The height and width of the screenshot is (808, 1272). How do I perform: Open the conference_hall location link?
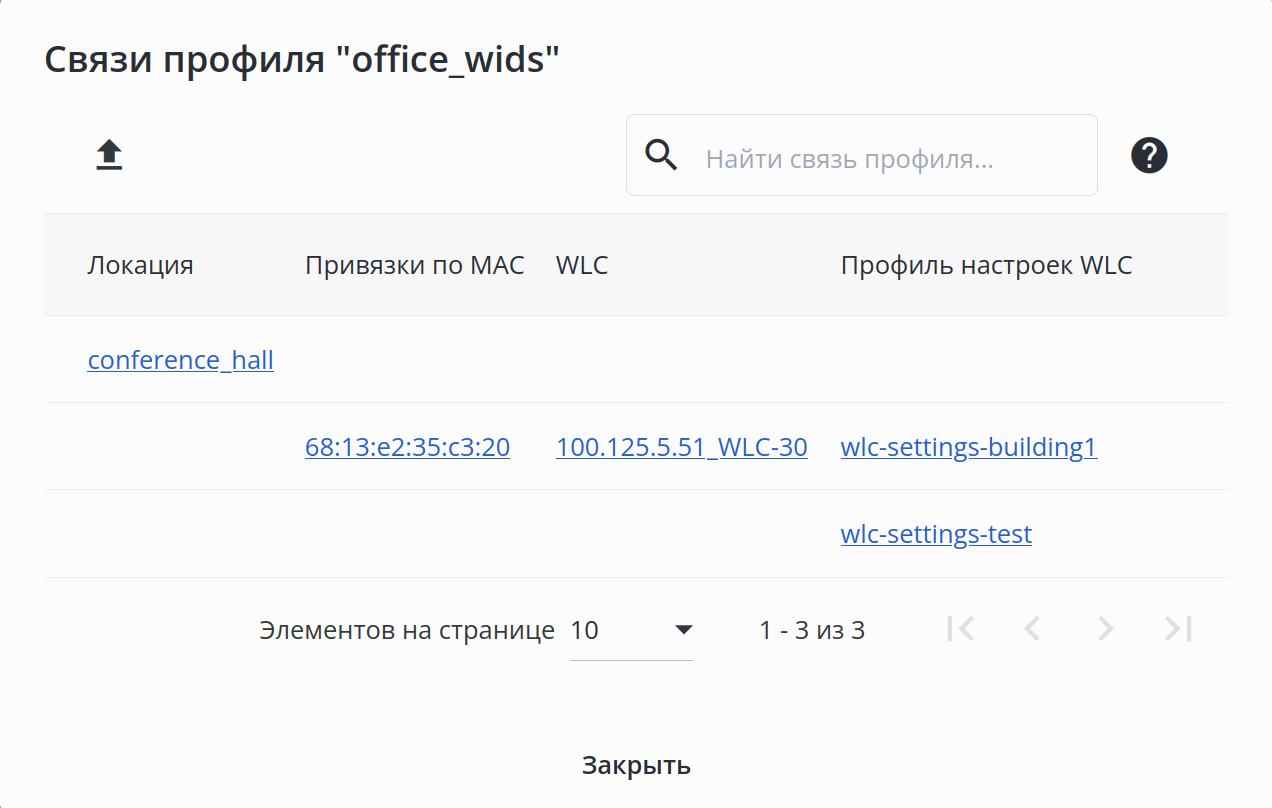pos(181,360)
